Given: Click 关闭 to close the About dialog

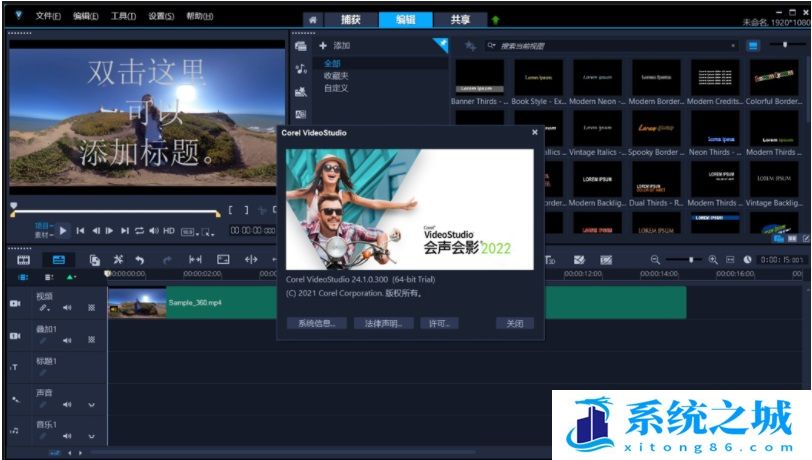Looking at the screenshot, I should click(514, 324).
